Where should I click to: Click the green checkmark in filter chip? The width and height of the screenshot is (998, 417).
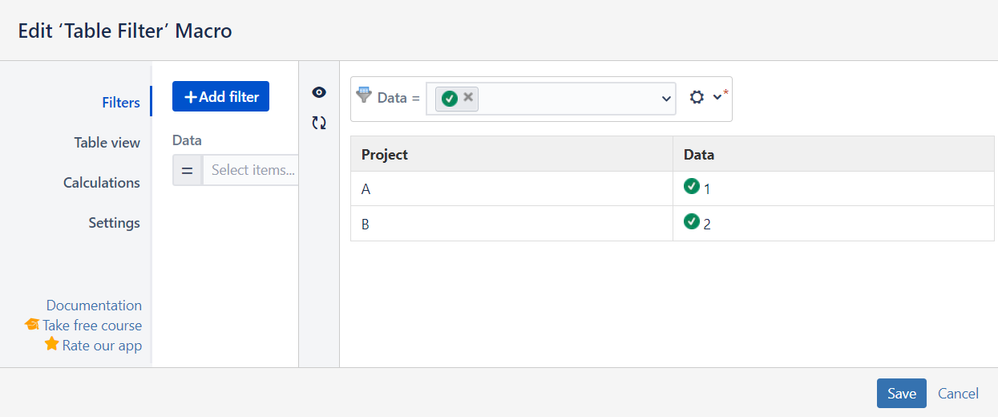[449, 98]
